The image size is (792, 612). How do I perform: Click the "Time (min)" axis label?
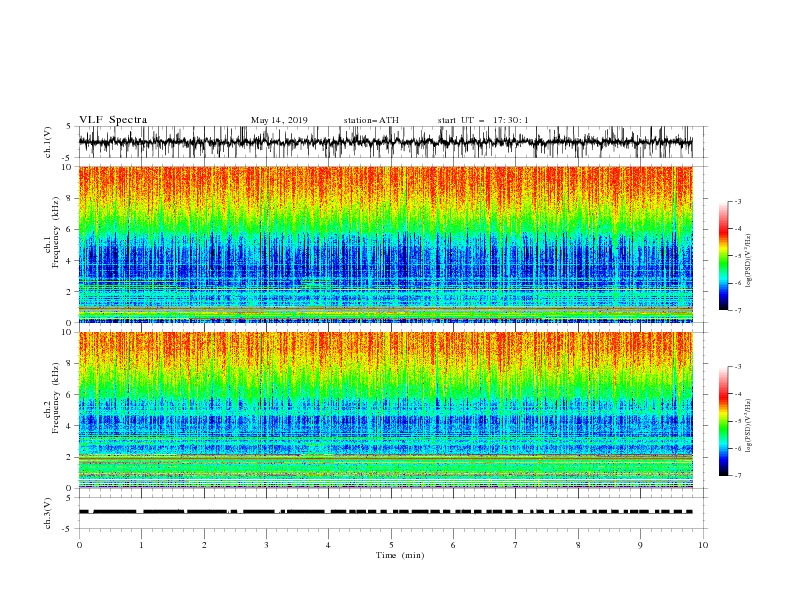[x=400, y=555]
